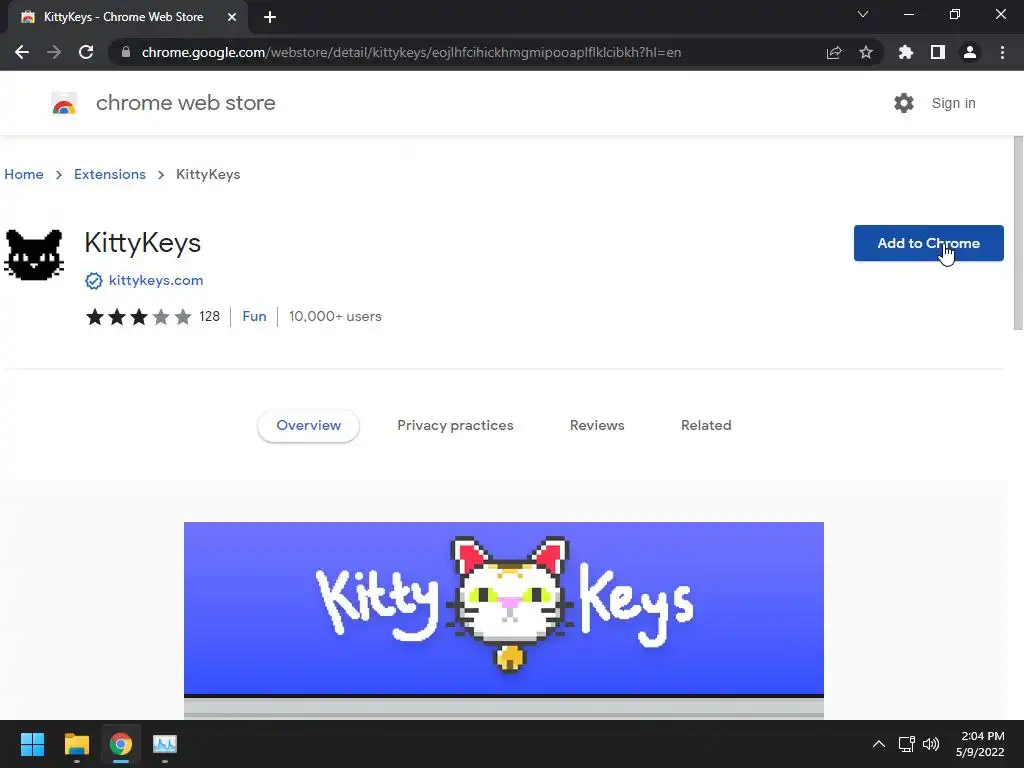
Task: Switch to Privacy practices tab
Action: coord(455,426)
